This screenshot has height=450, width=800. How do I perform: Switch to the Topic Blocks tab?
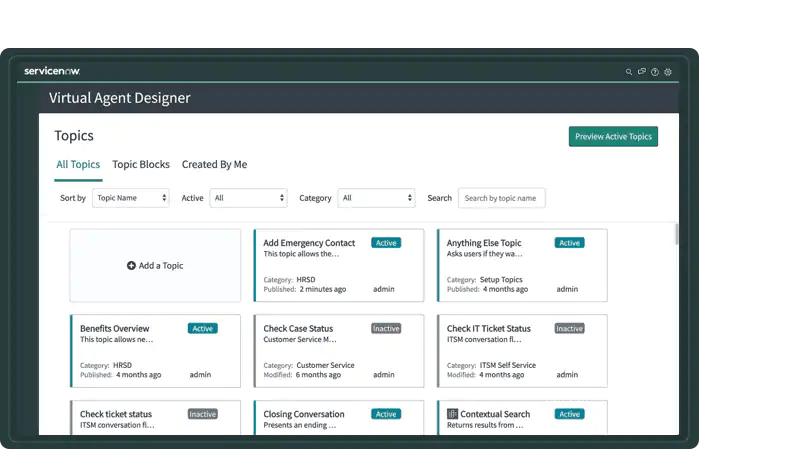[141, 164]
